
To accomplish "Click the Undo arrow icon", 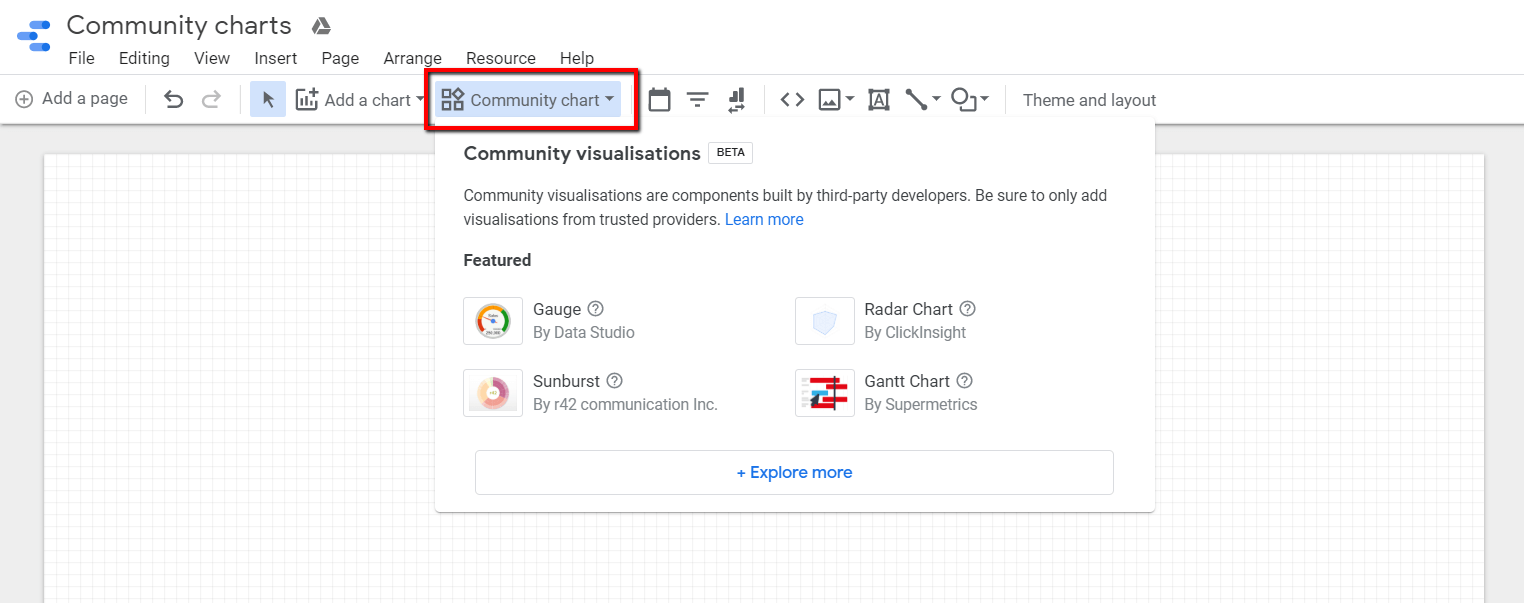I will click(x=174, y=99).
